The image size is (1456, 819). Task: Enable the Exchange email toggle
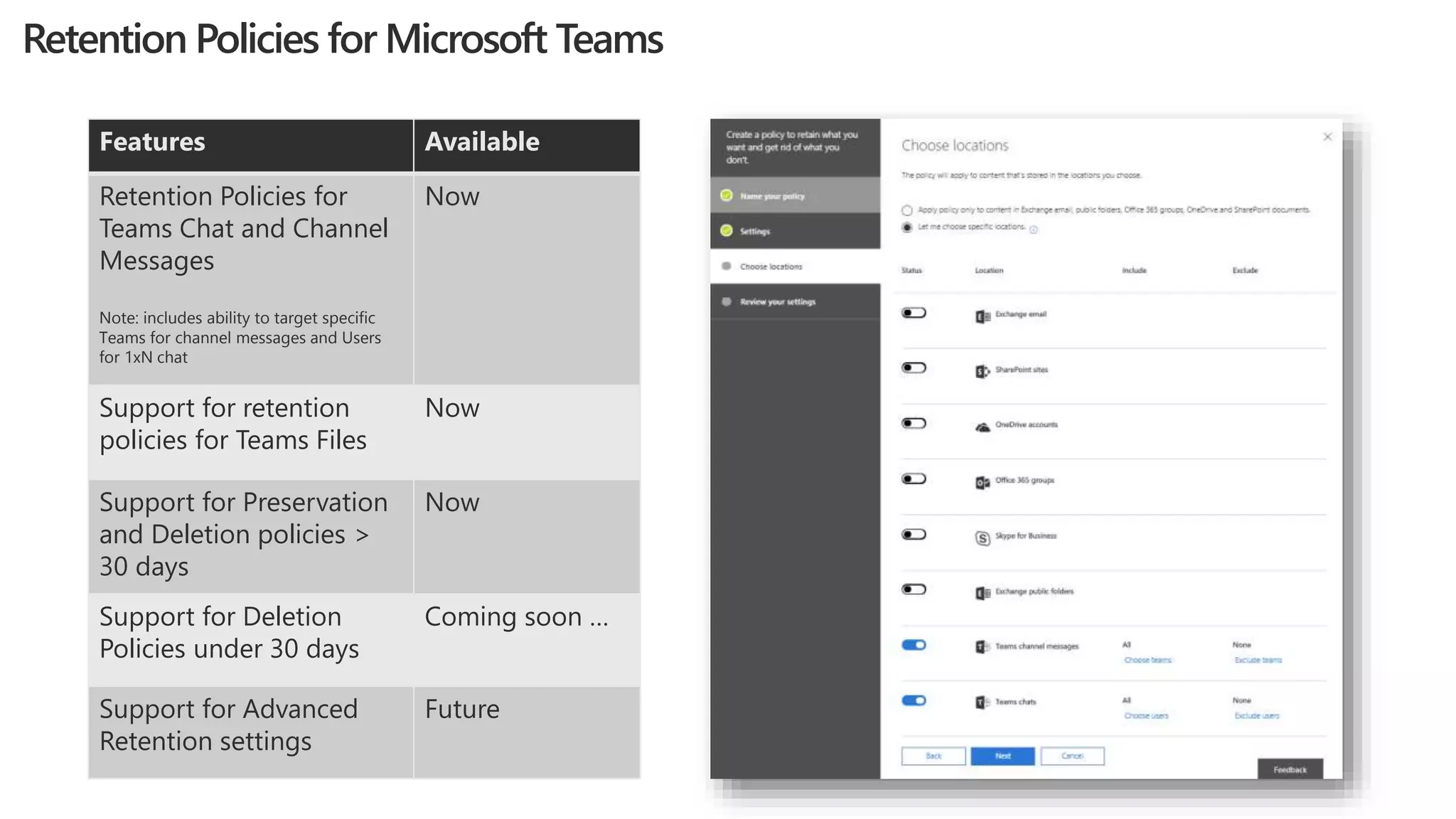coord(914,313)
